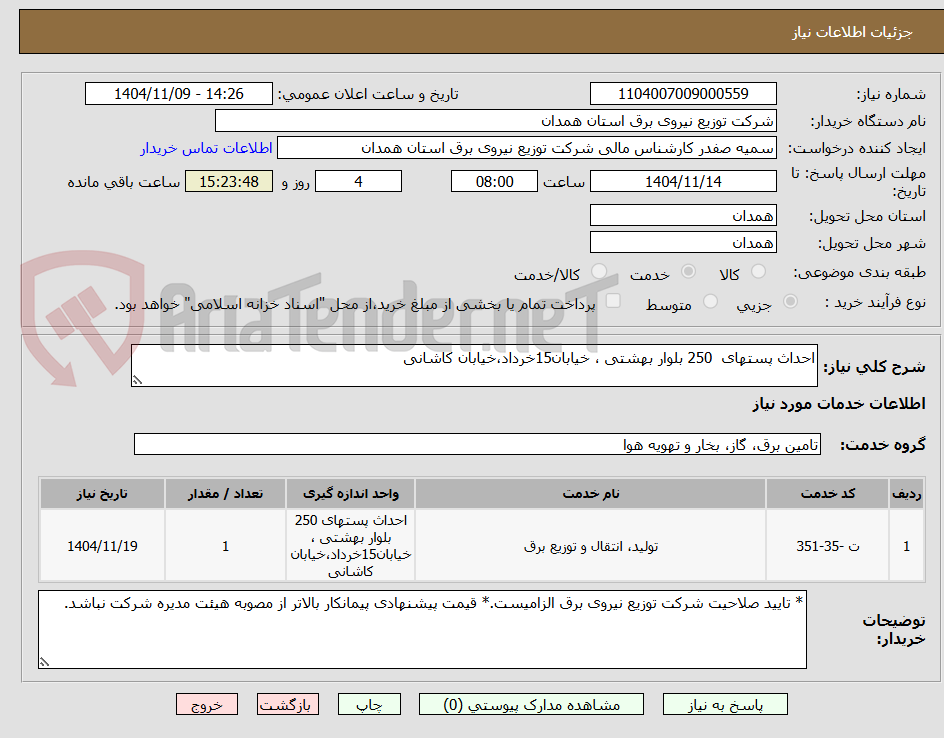
Task: Click the remaining days field 4
Action: click(358, 181)
